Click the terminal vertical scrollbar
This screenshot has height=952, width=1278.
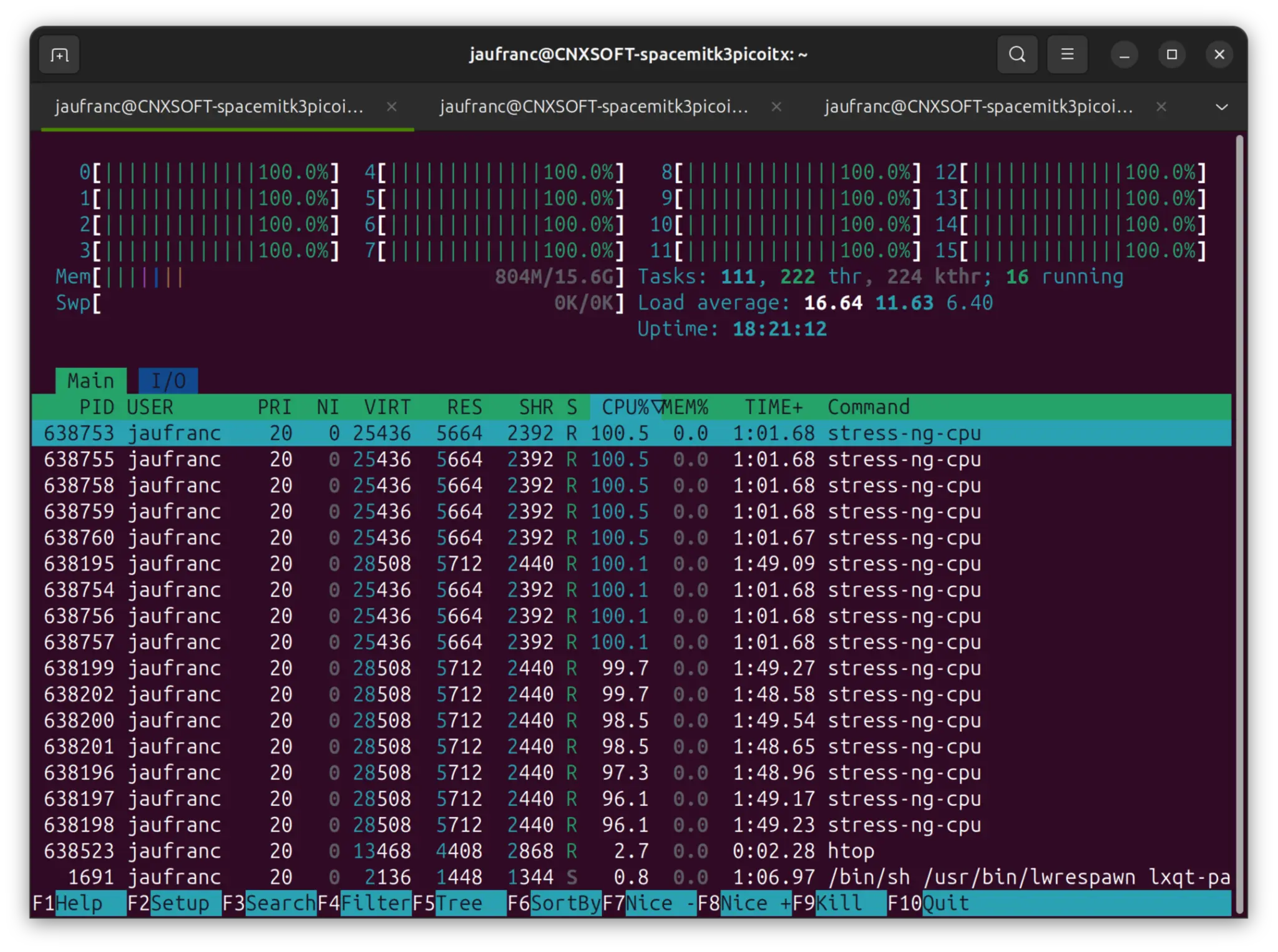(1241, 524)
